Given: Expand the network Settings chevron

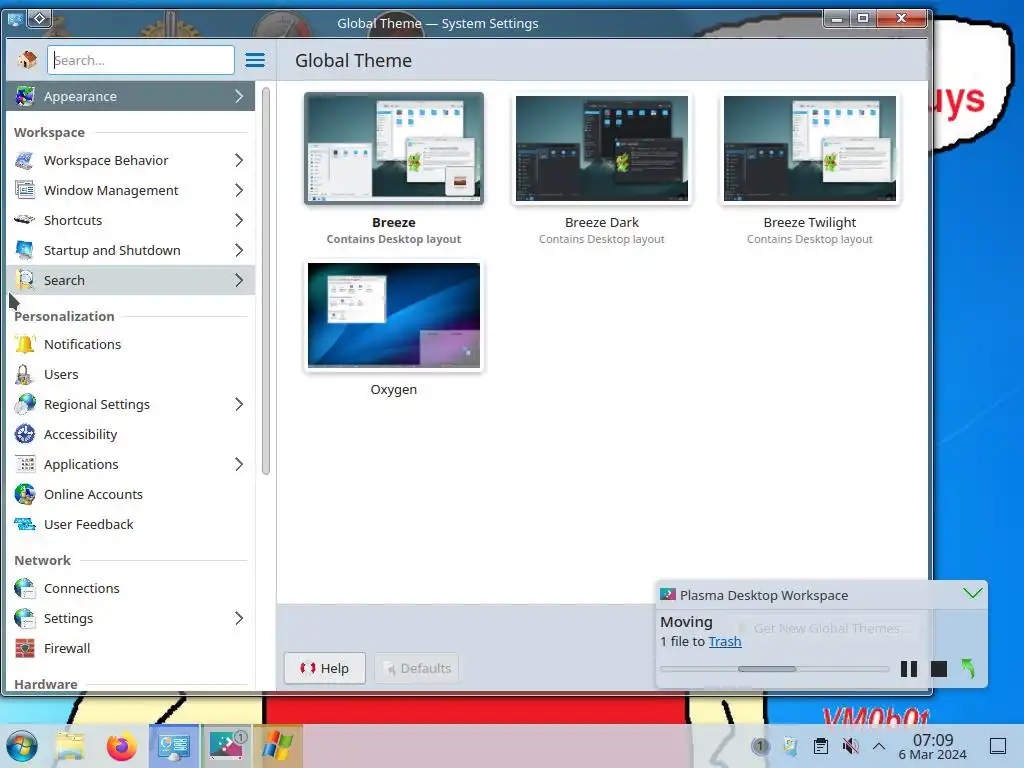Looking at the screenshot, I should (x=239, y=618).
